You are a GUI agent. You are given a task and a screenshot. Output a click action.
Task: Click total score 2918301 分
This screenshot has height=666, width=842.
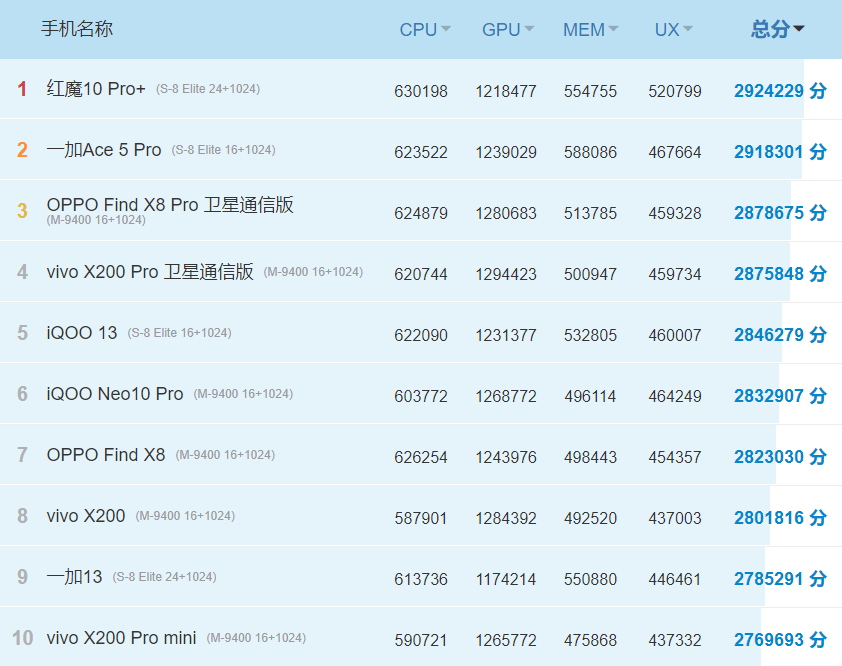[780, 152]
